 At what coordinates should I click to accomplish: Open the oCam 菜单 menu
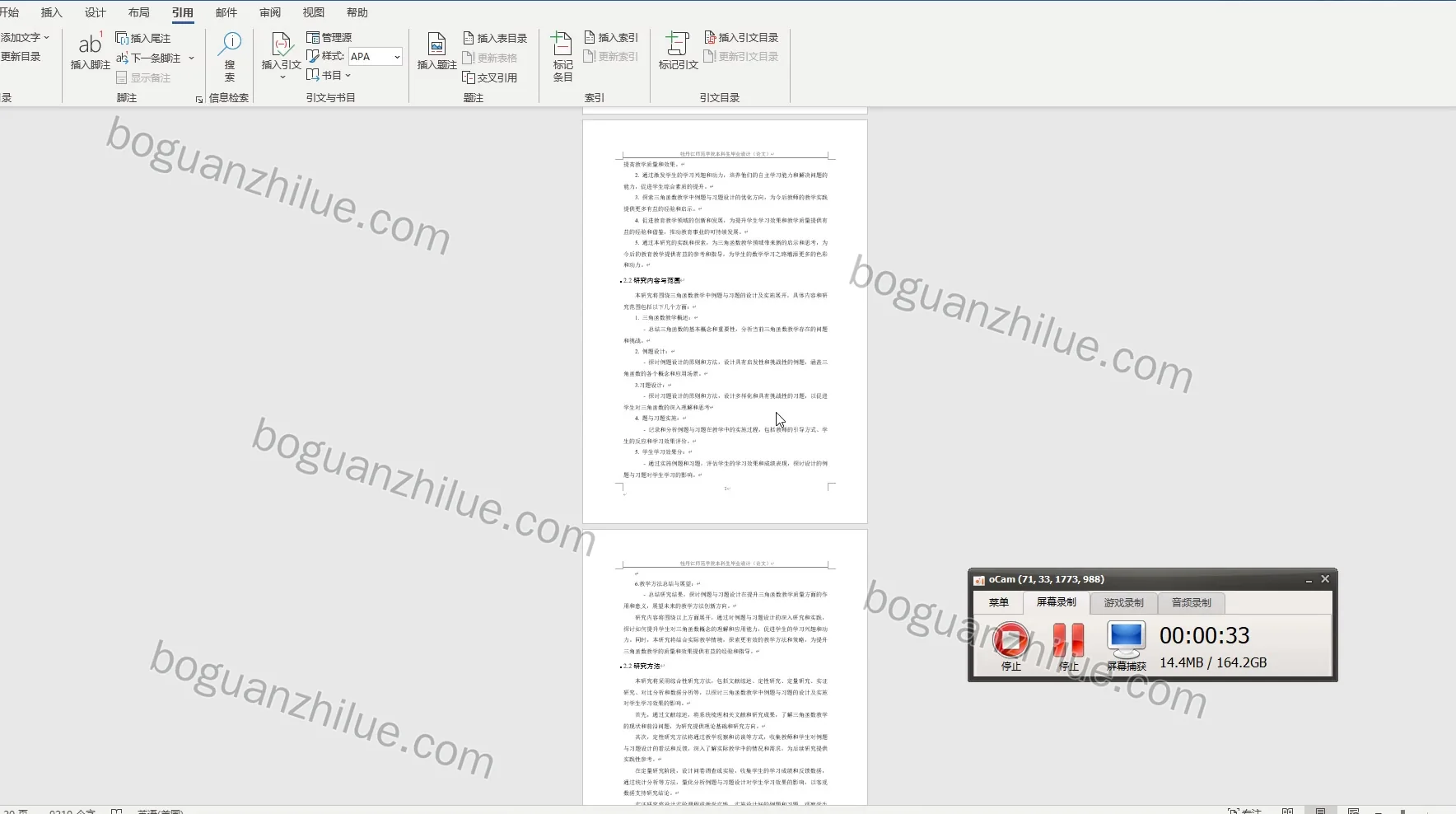tap(999, 602)
